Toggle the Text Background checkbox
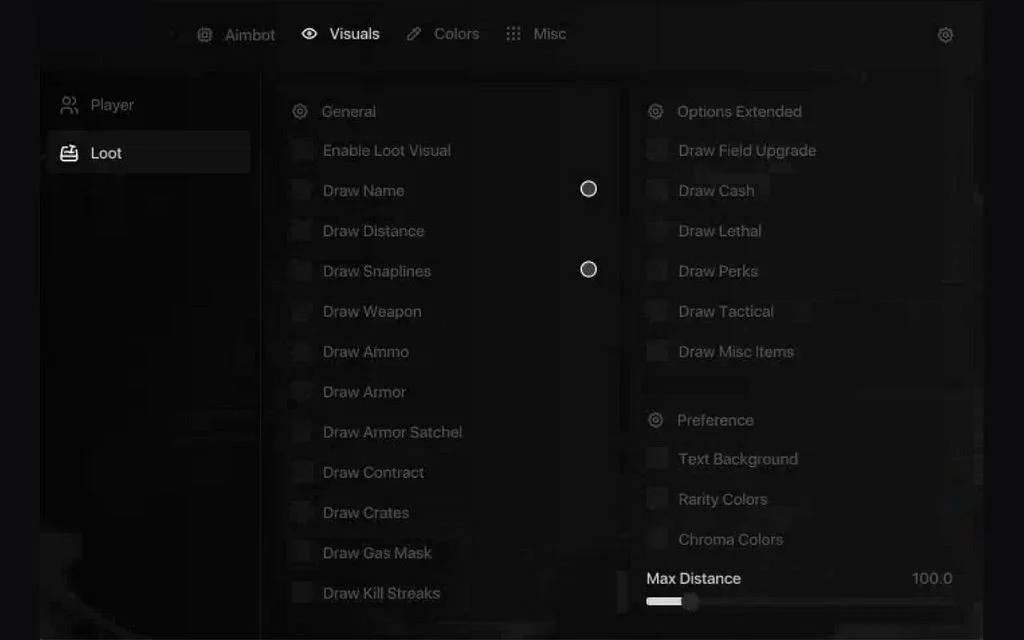 coord(657,459)
